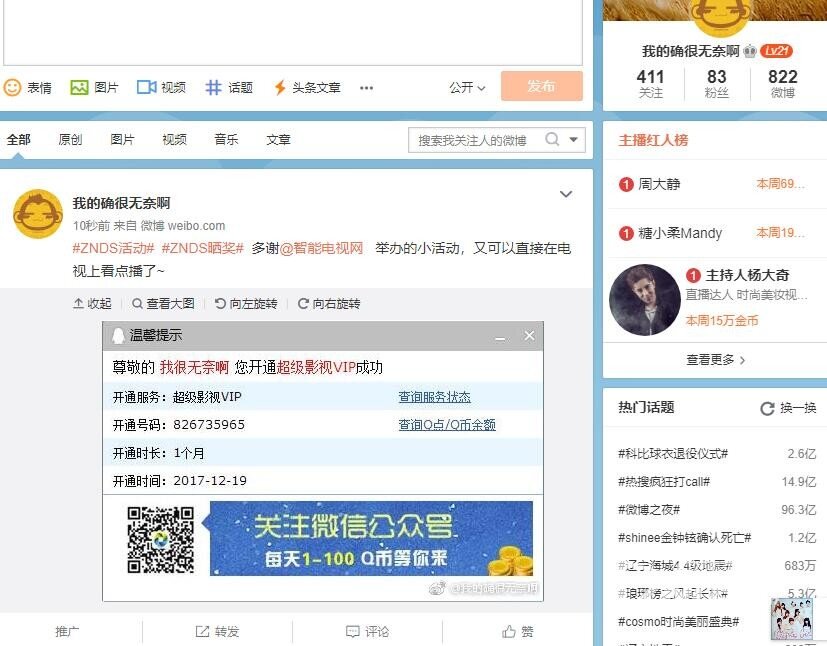Refresh hot topics with 换一换 icon
The height and width of the screenshot is (646, 827).
tap(767, 408)
